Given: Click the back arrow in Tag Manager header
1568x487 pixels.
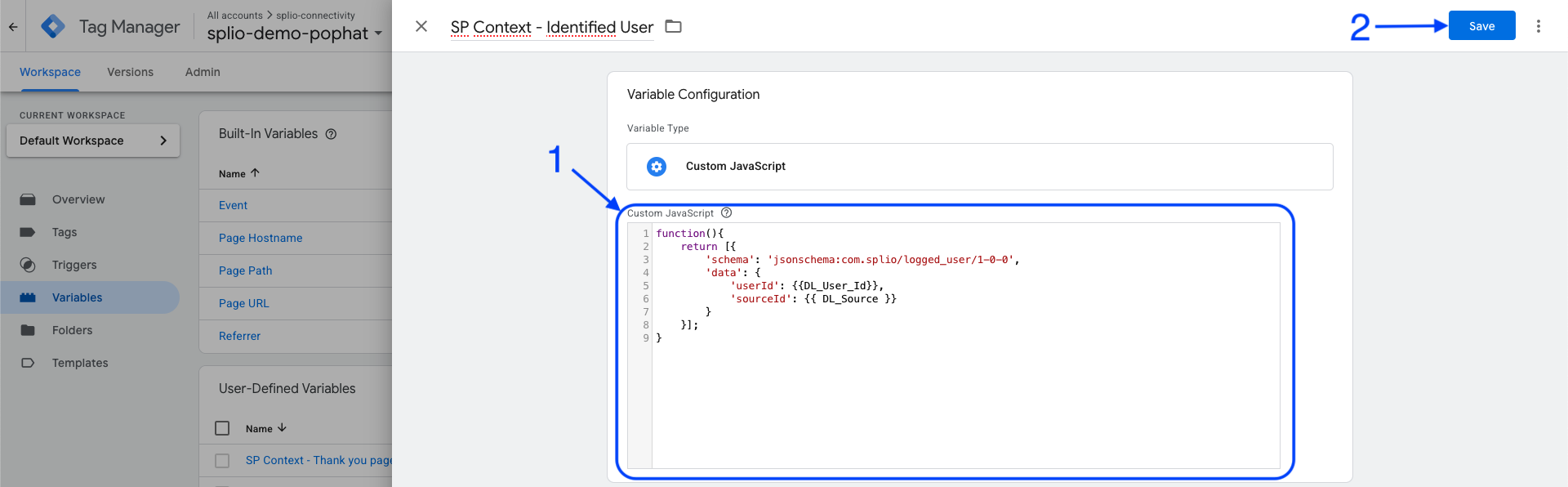Looking at the screenshot, I should [x=13, y=27].
